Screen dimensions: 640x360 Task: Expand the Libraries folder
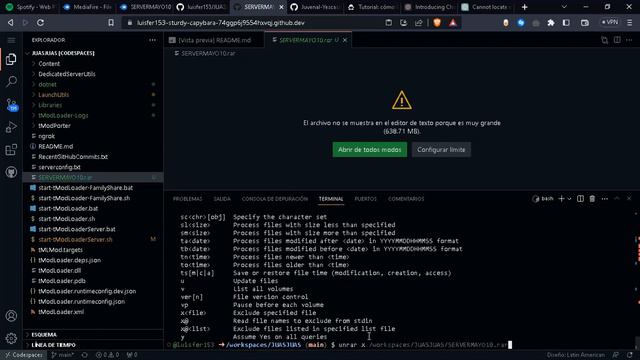point(50,105)
